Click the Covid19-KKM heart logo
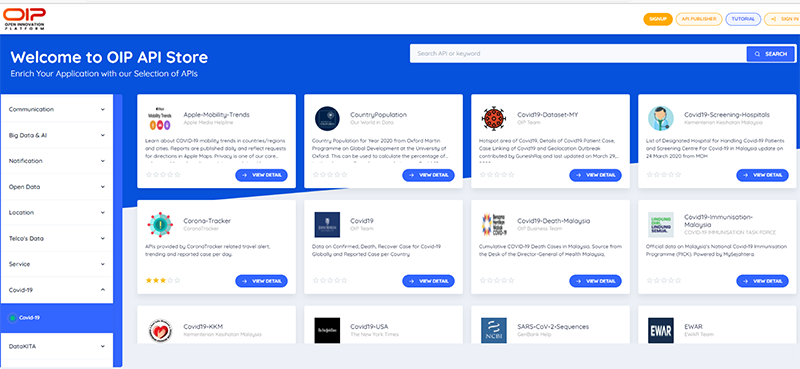This screenshot has height=369, width=800. (x=160, y=330)
